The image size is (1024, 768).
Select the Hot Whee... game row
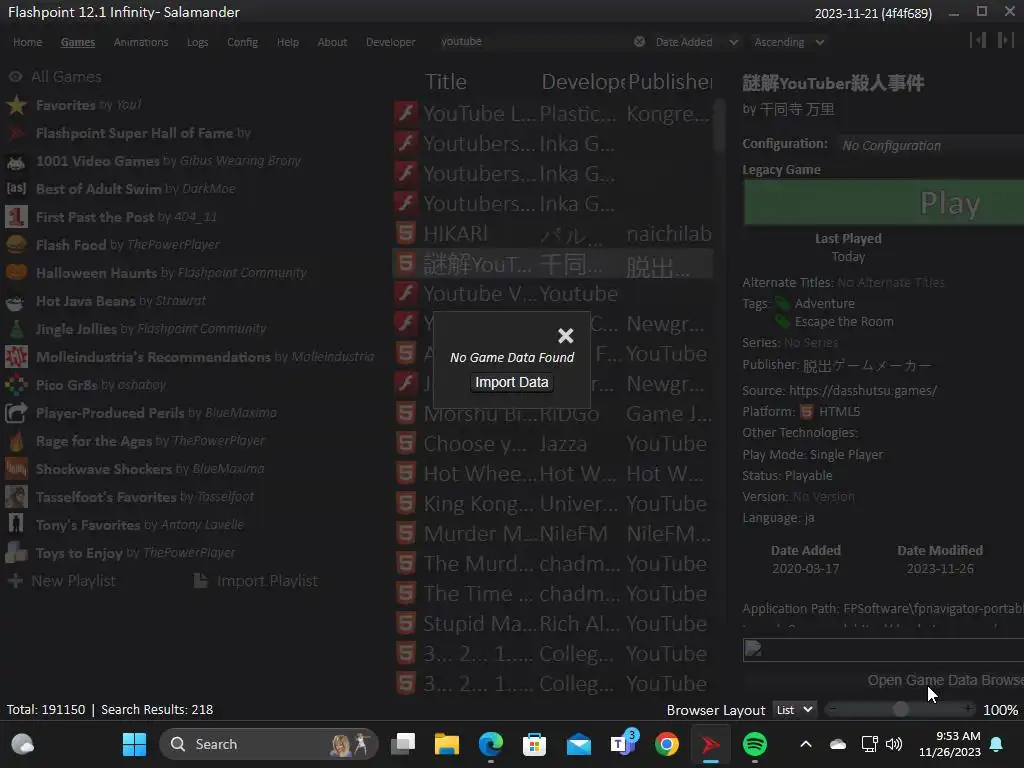(x=552, y=474)
